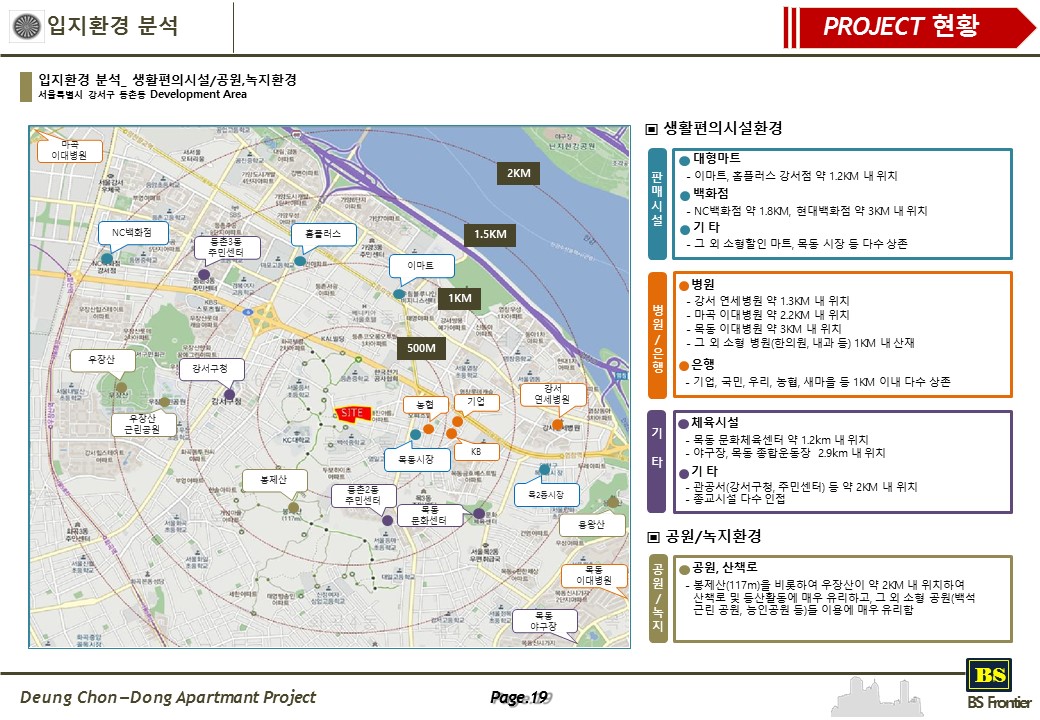Click the 목동 이대병원 callout on map
Viewport: 1040px width, 720px height.
pyautogui.click(x=595, y=575)
